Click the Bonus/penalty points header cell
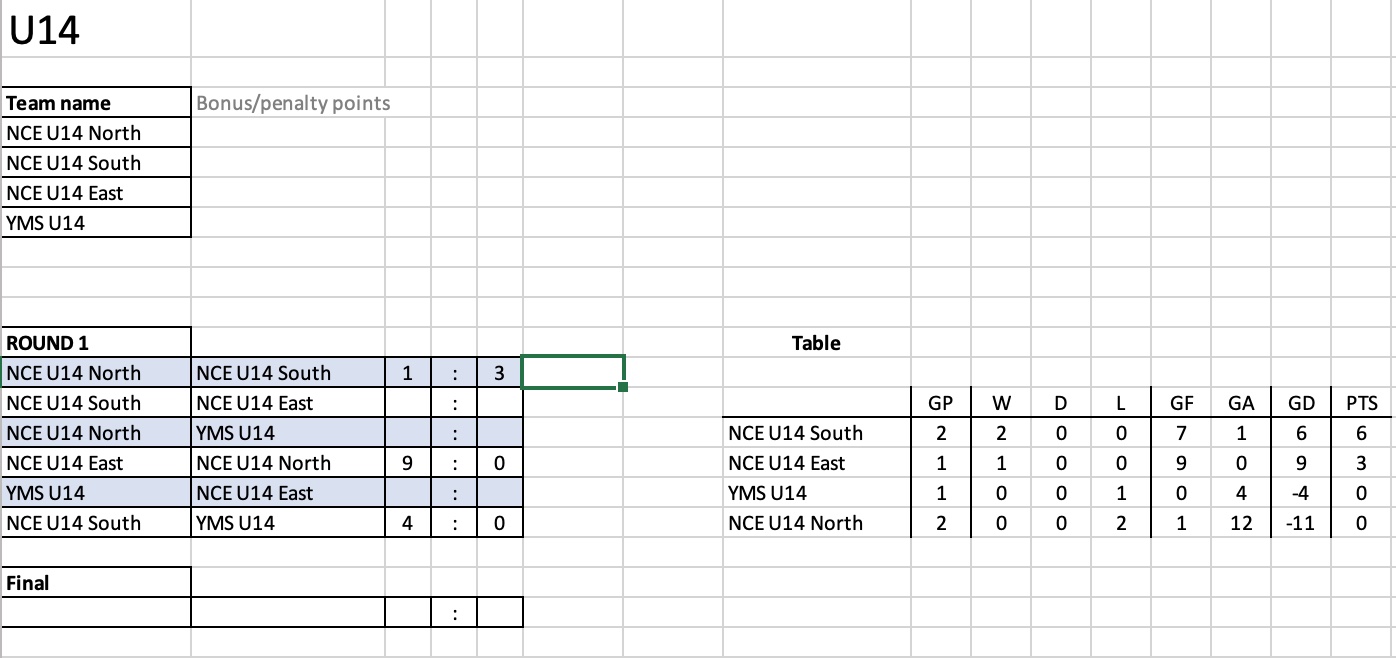Viewport: 1396px width, 658px height. click(288, 103)
